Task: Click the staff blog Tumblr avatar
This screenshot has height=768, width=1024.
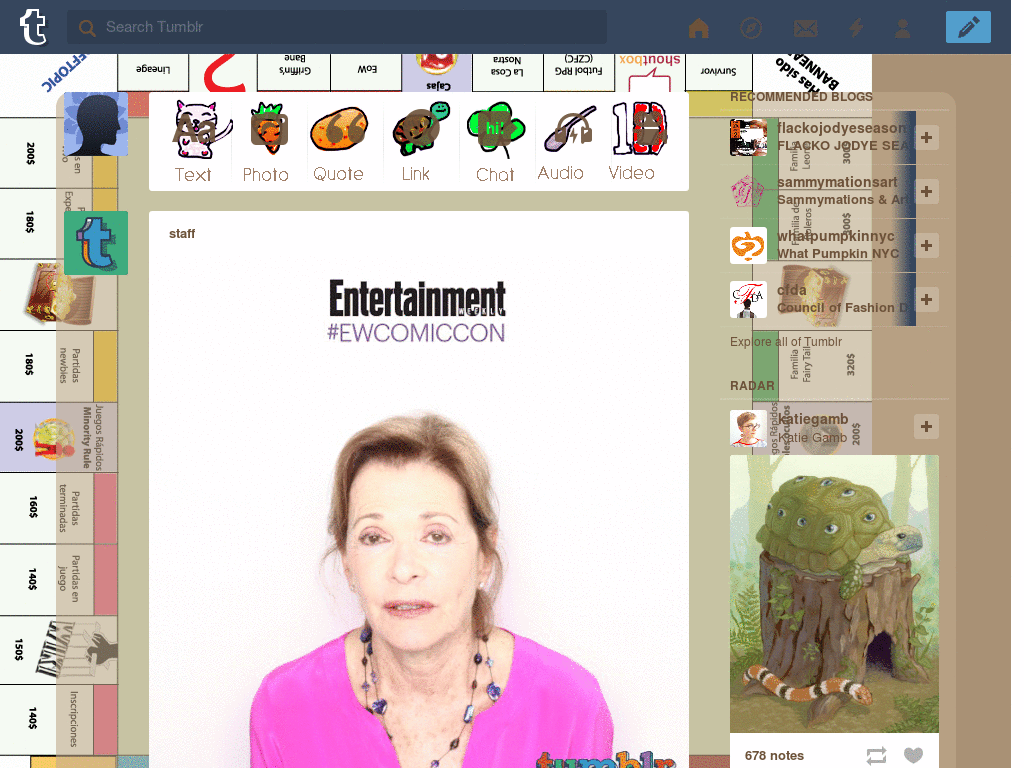Action: click(96, 243)
